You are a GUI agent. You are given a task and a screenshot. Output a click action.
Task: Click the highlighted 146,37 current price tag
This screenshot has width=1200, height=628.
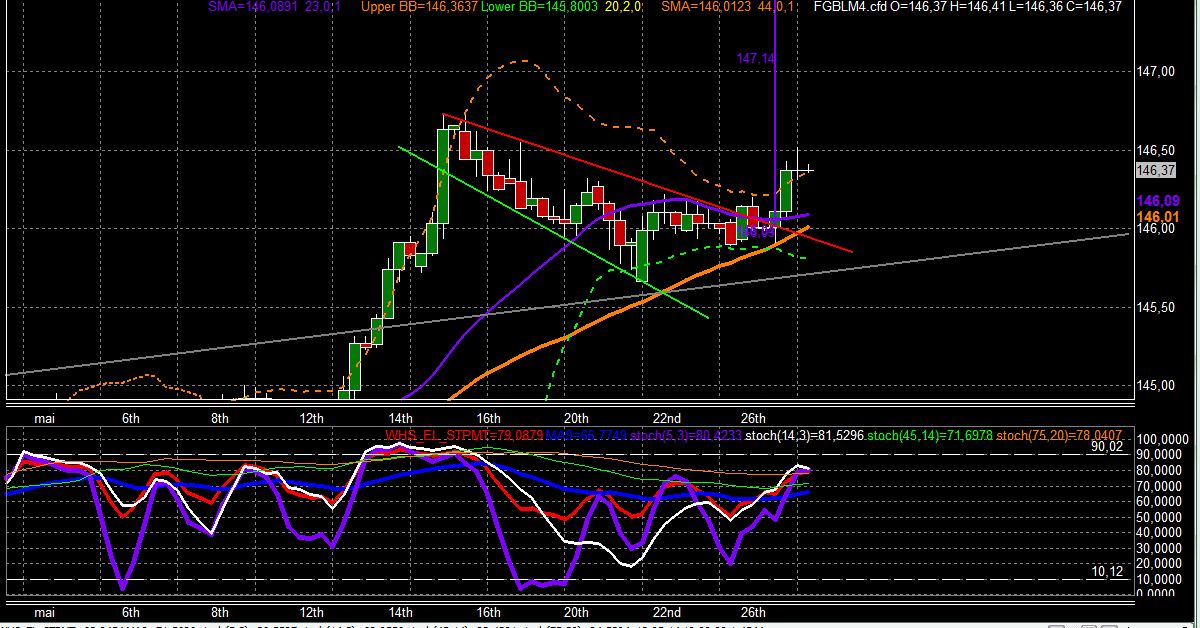pyautogui.click(x=1154, y=171)
